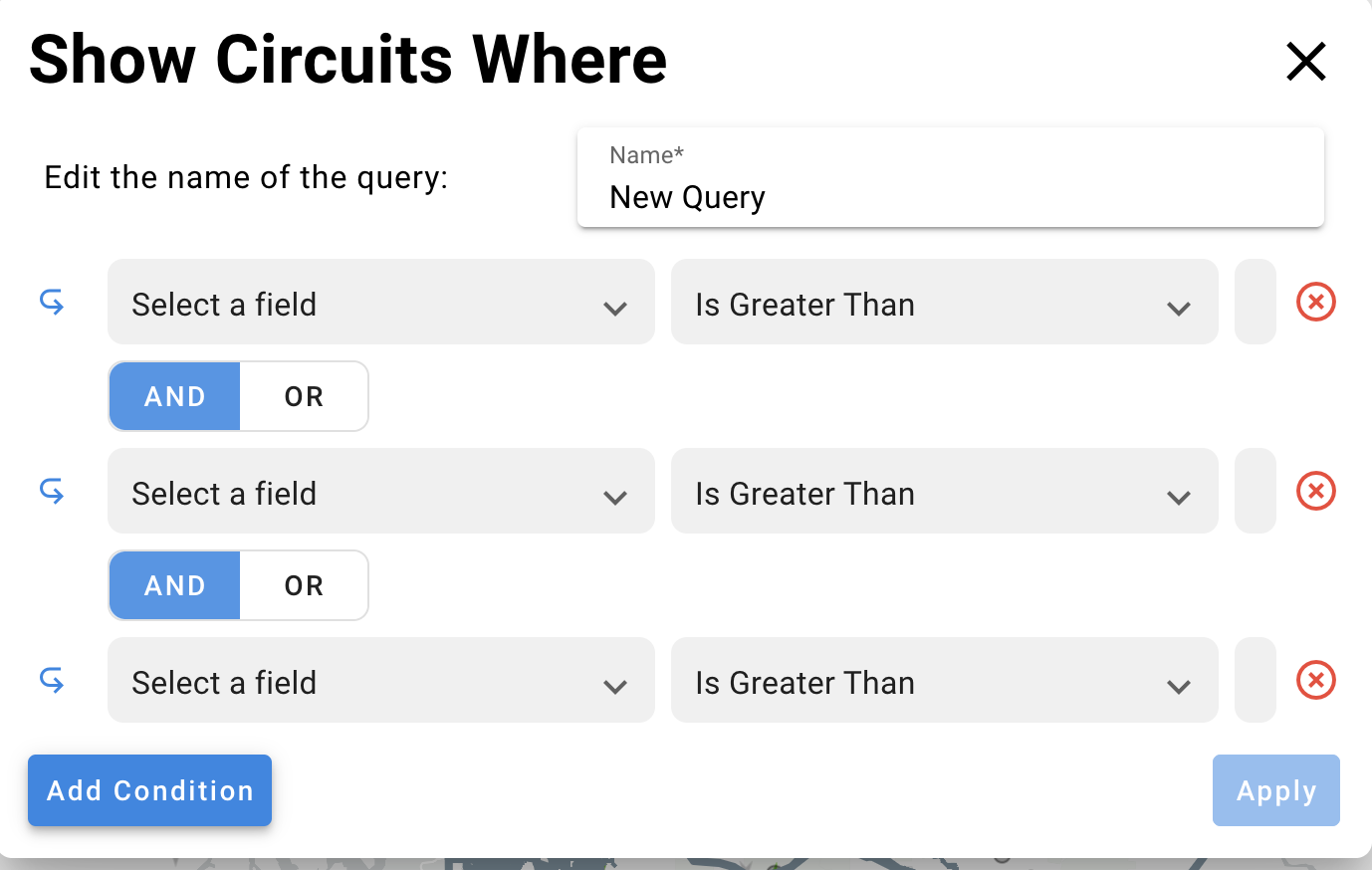This screenshot has height=870, width=1372.
Task: Open second row's Select a field dropdown
Action: (380, 492)
